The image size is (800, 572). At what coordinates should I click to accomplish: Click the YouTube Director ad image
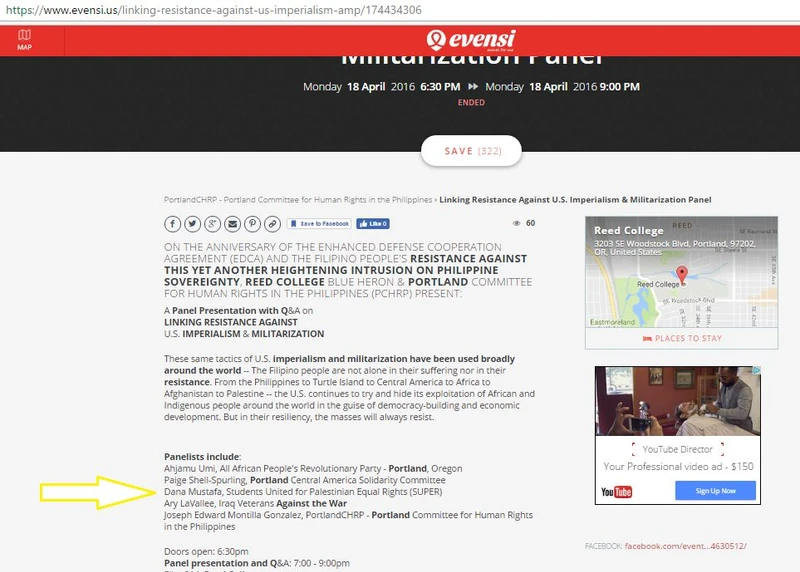tap(678, 401)
